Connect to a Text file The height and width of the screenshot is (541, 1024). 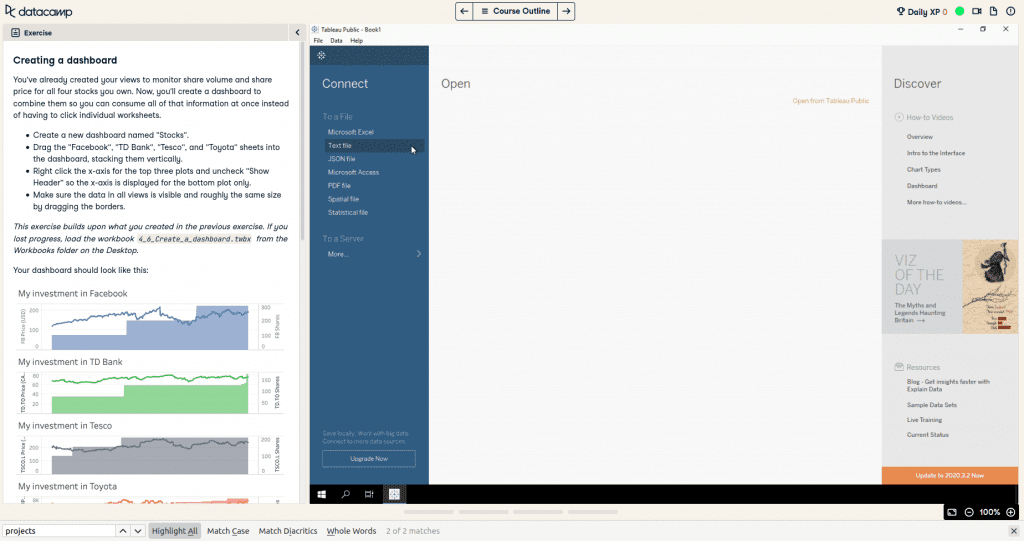point(375,146)
